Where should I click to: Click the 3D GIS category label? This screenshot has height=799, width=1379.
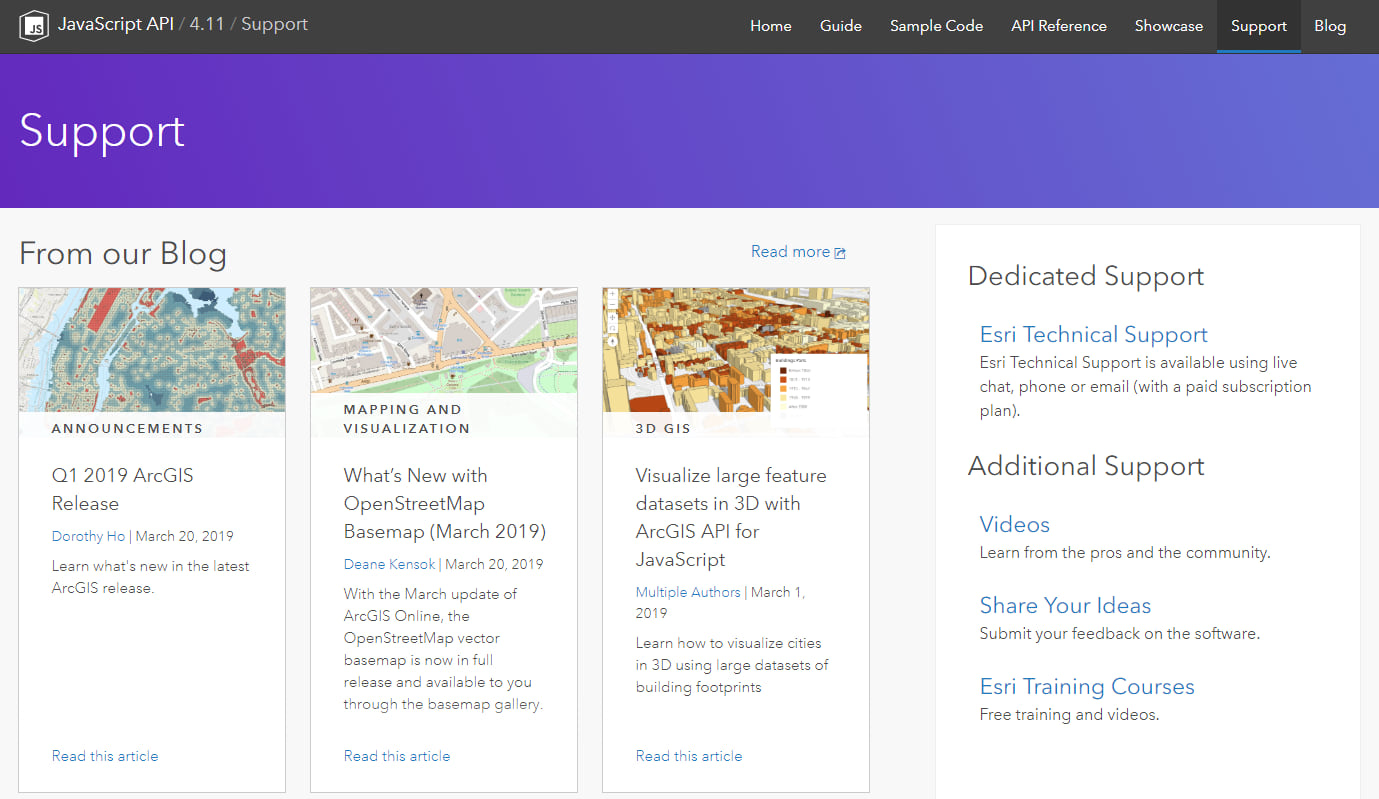(665, 428)
